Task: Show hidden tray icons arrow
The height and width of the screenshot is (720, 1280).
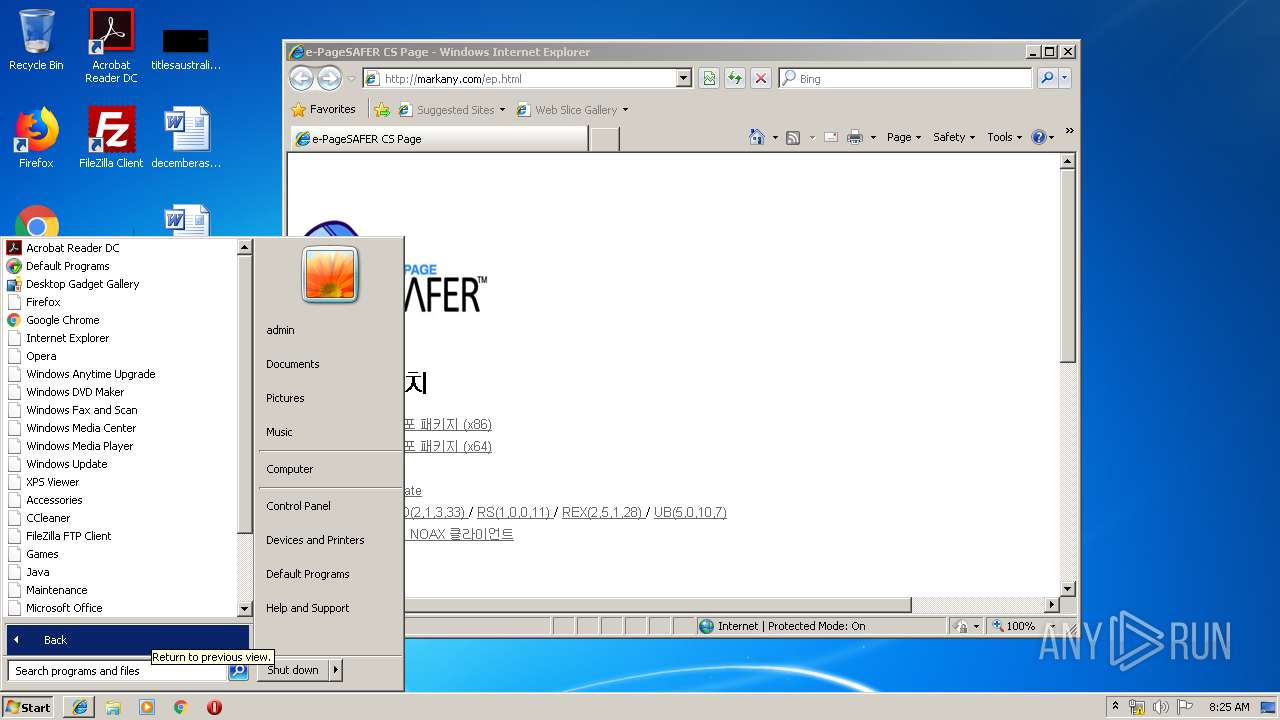Action: tap(1116, 707)
